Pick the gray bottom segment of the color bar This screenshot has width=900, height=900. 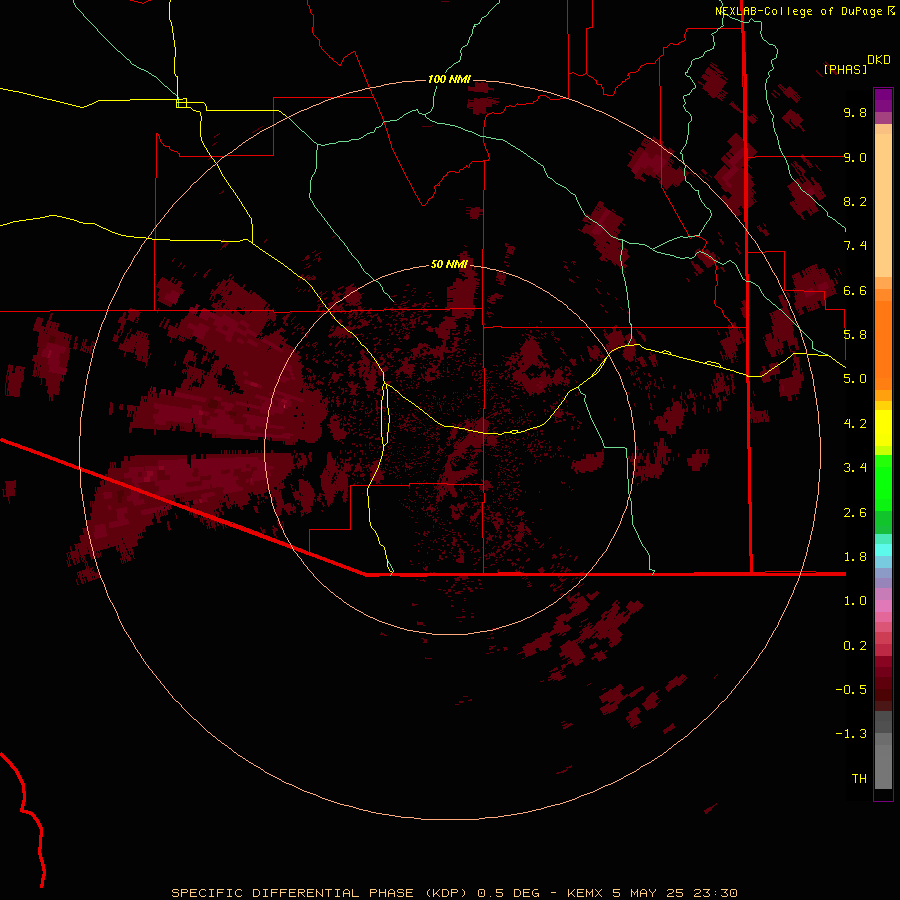tap(883, 766)
